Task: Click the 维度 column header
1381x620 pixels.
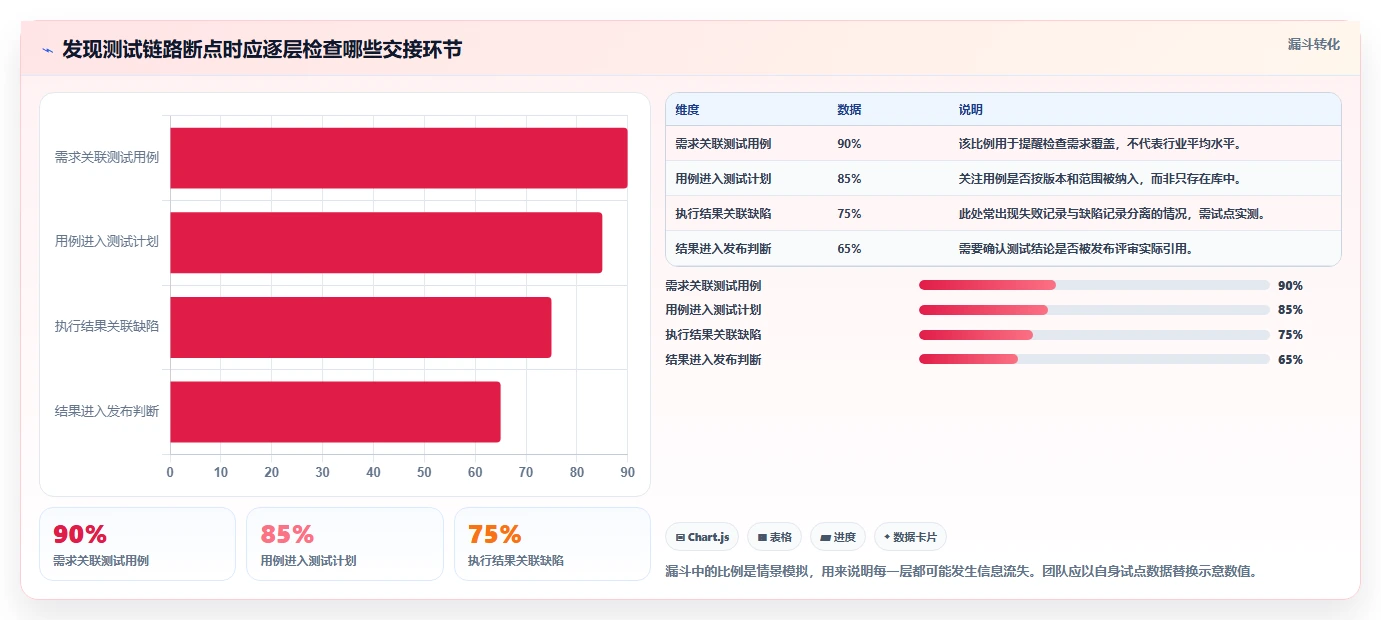Action: click(x=687, y=110)
